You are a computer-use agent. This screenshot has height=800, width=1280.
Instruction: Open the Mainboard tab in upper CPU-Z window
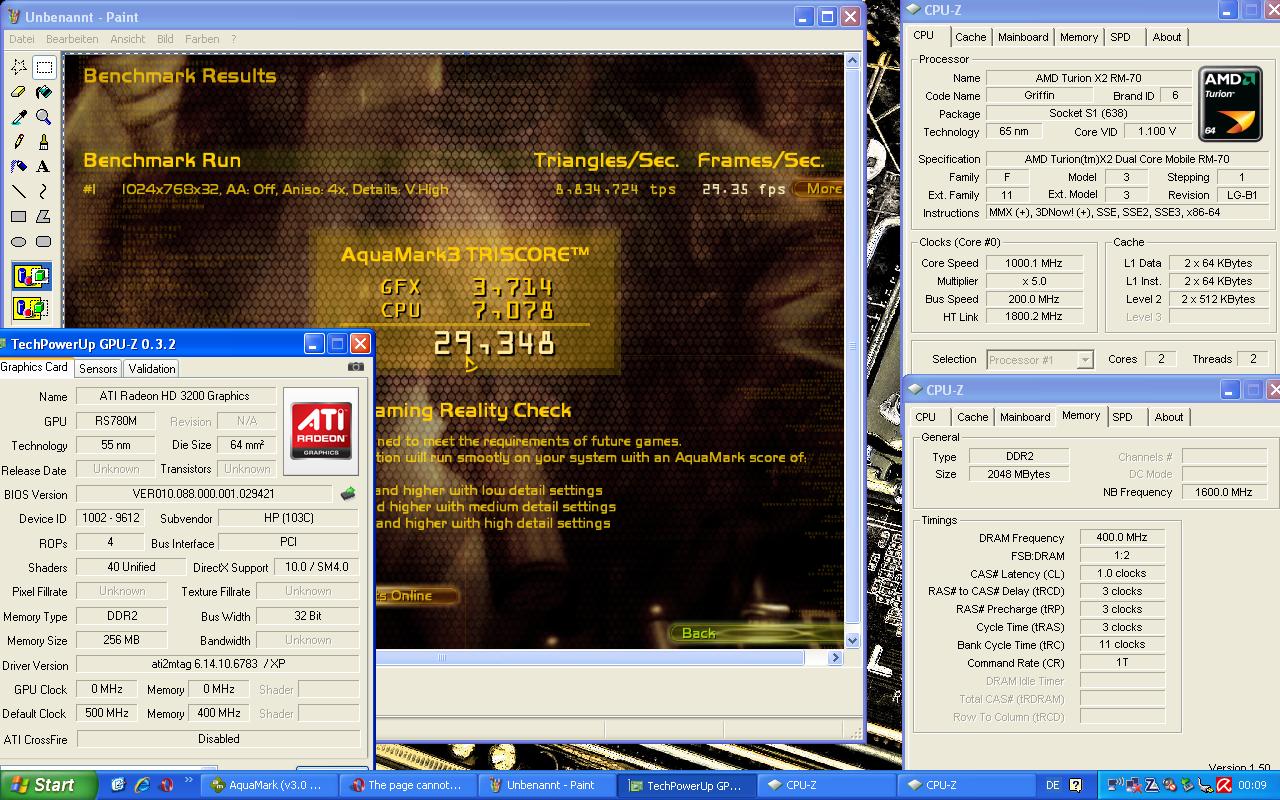1023,37
